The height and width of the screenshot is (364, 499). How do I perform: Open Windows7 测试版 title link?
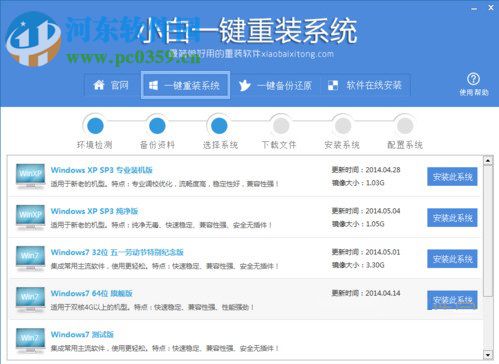coord(82,334)
